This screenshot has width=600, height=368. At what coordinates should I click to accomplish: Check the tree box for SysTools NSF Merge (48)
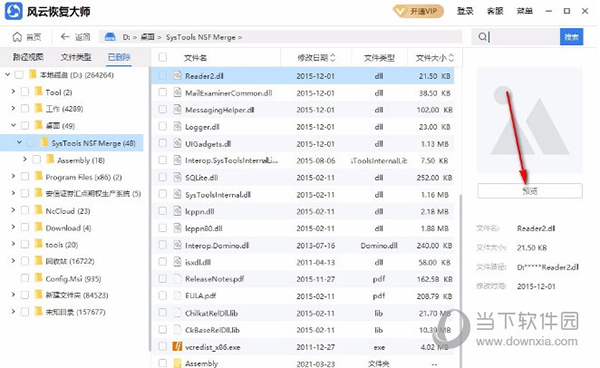[31, 143]
